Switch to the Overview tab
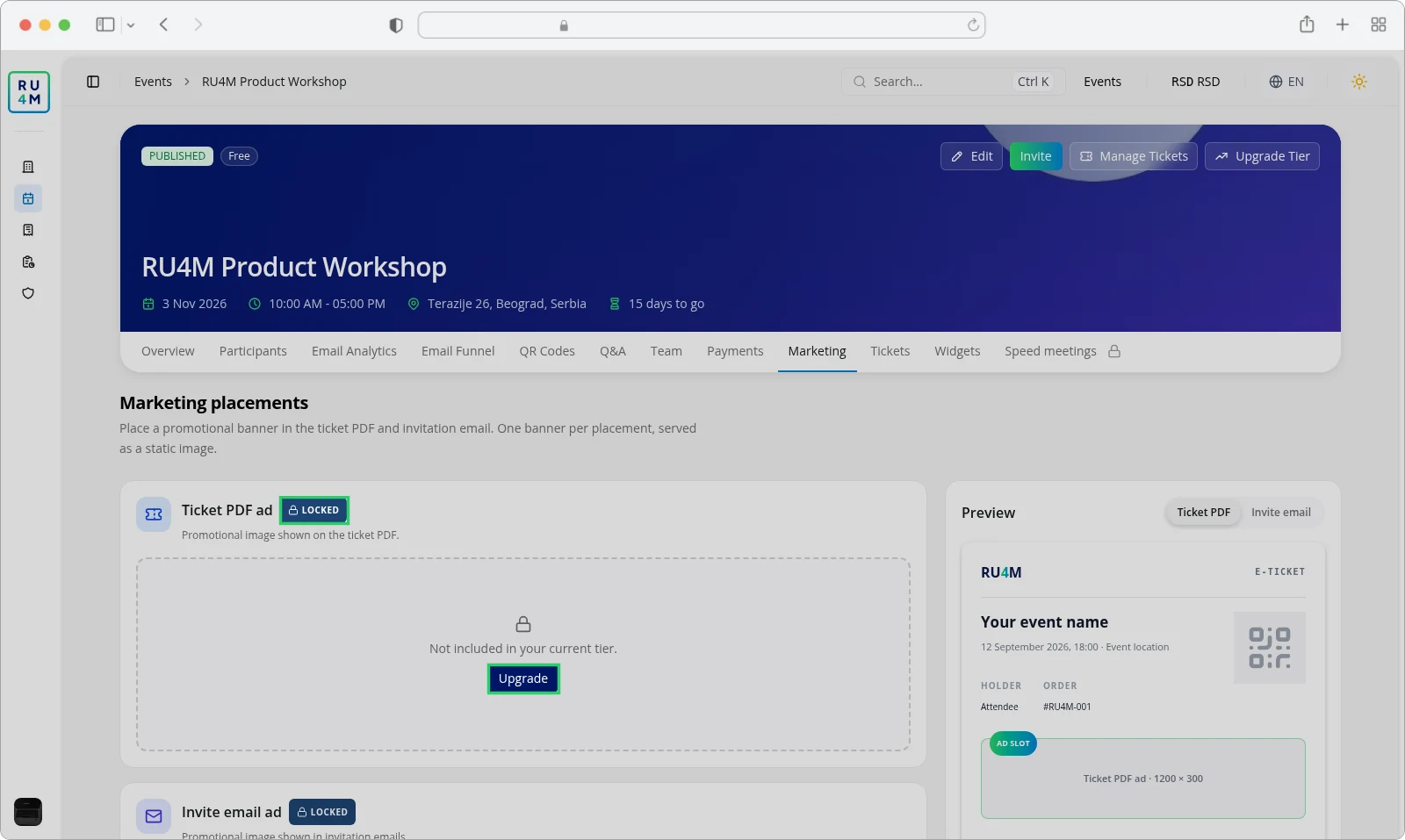The height and width of the screenshot is (840, 1405). point(168,351)
